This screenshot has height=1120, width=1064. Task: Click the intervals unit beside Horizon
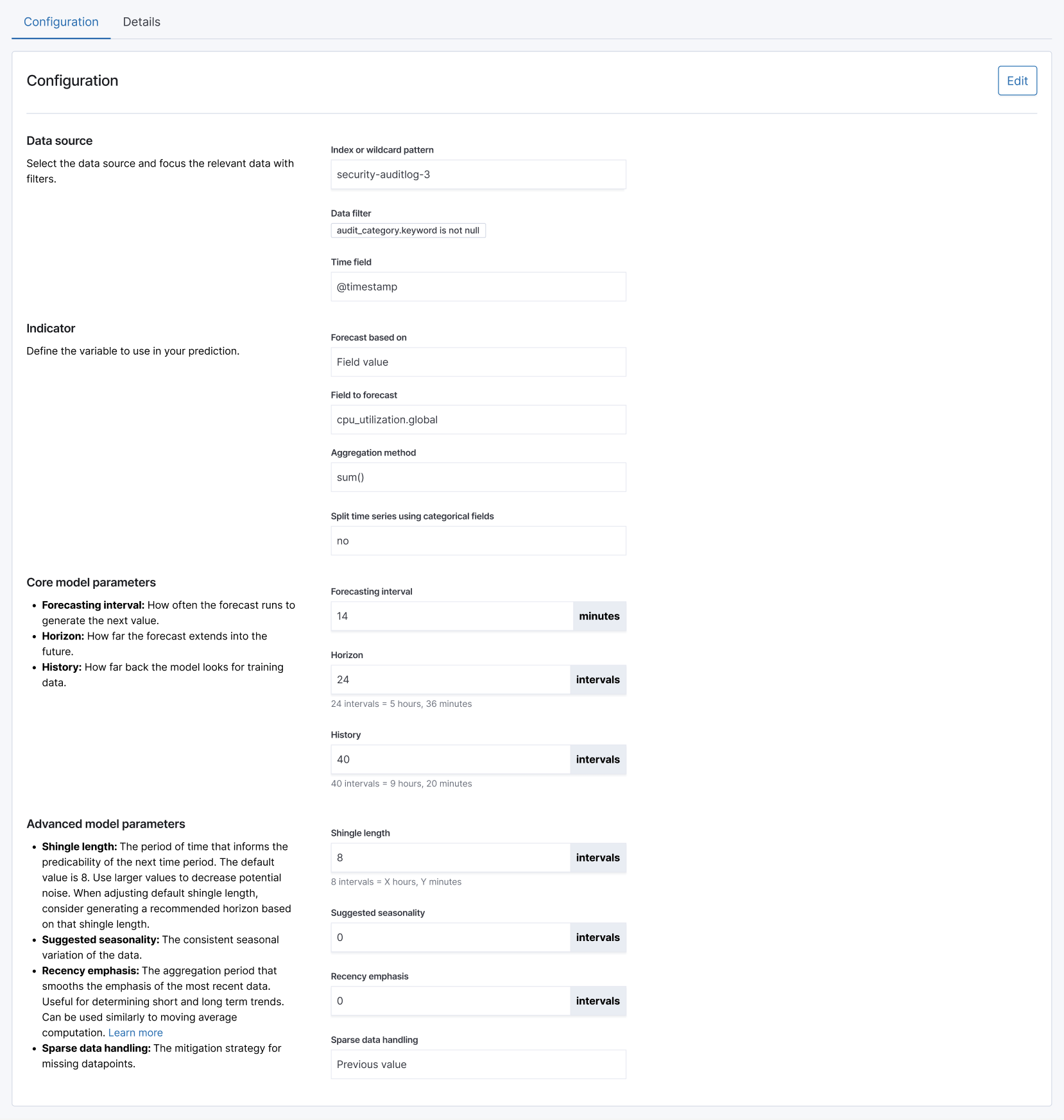coord(597,679)
